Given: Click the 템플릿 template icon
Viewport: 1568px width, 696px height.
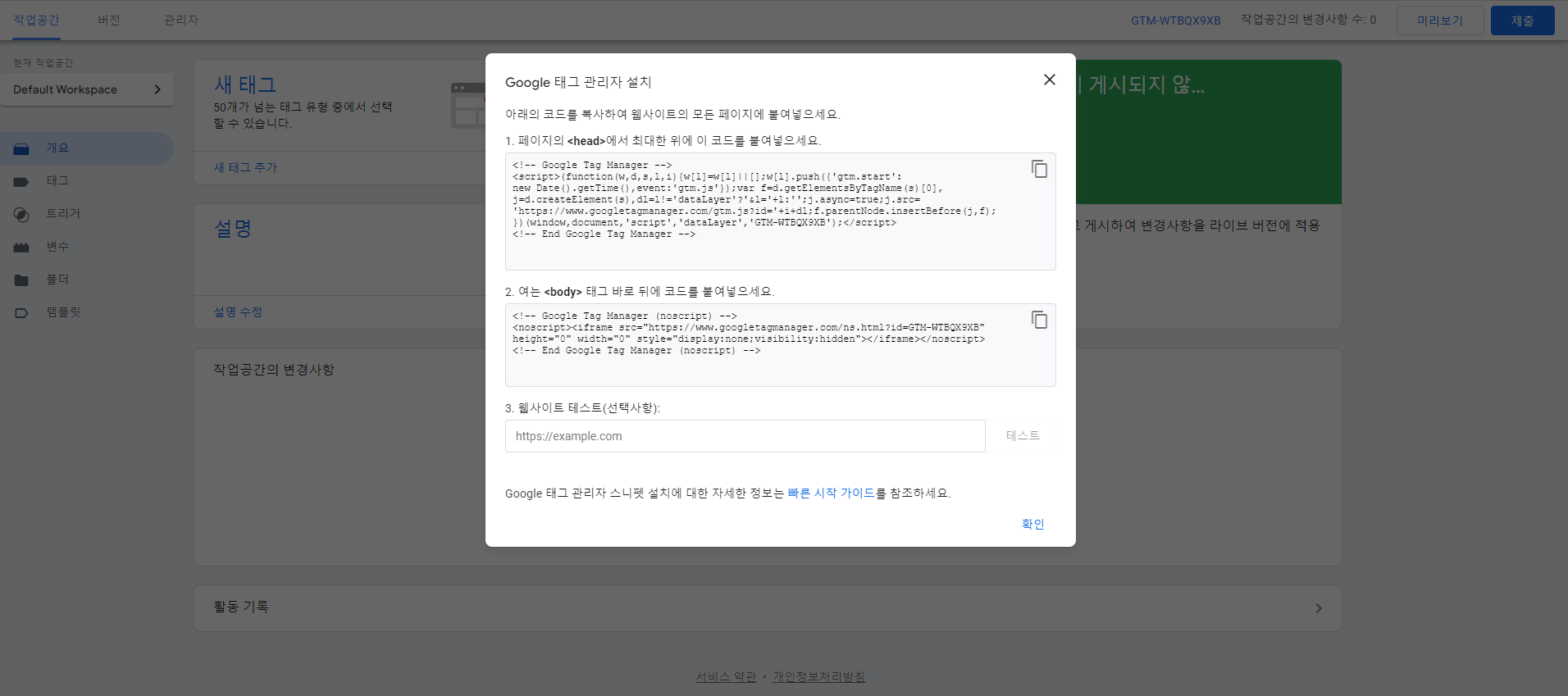Looking at the screenshot, I should coord(21,313).
